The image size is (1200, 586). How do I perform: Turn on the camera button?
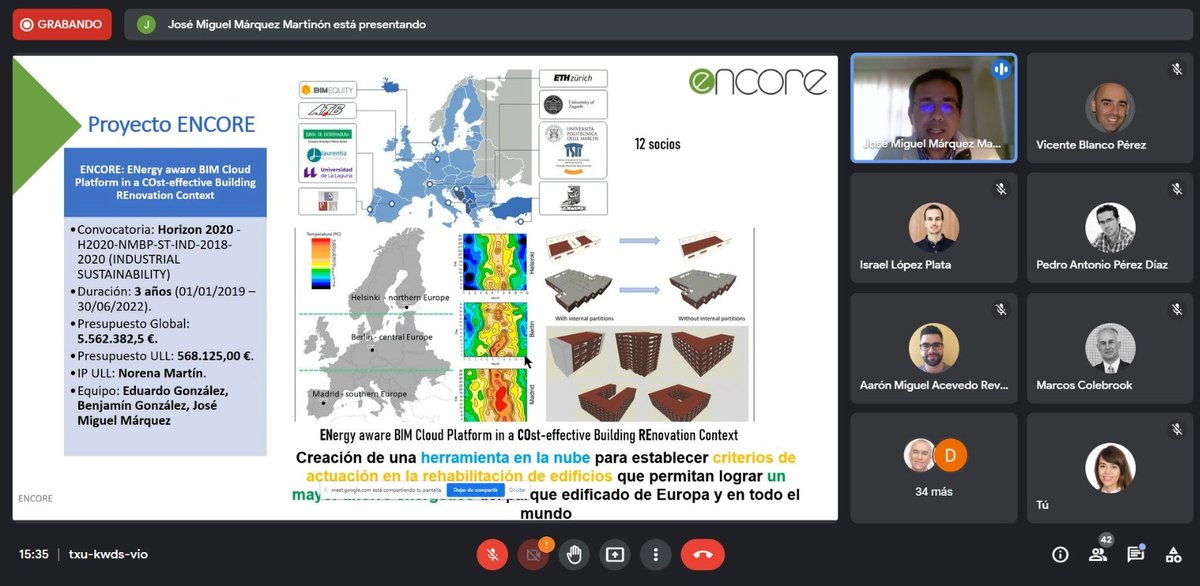(x=533, y=554)
